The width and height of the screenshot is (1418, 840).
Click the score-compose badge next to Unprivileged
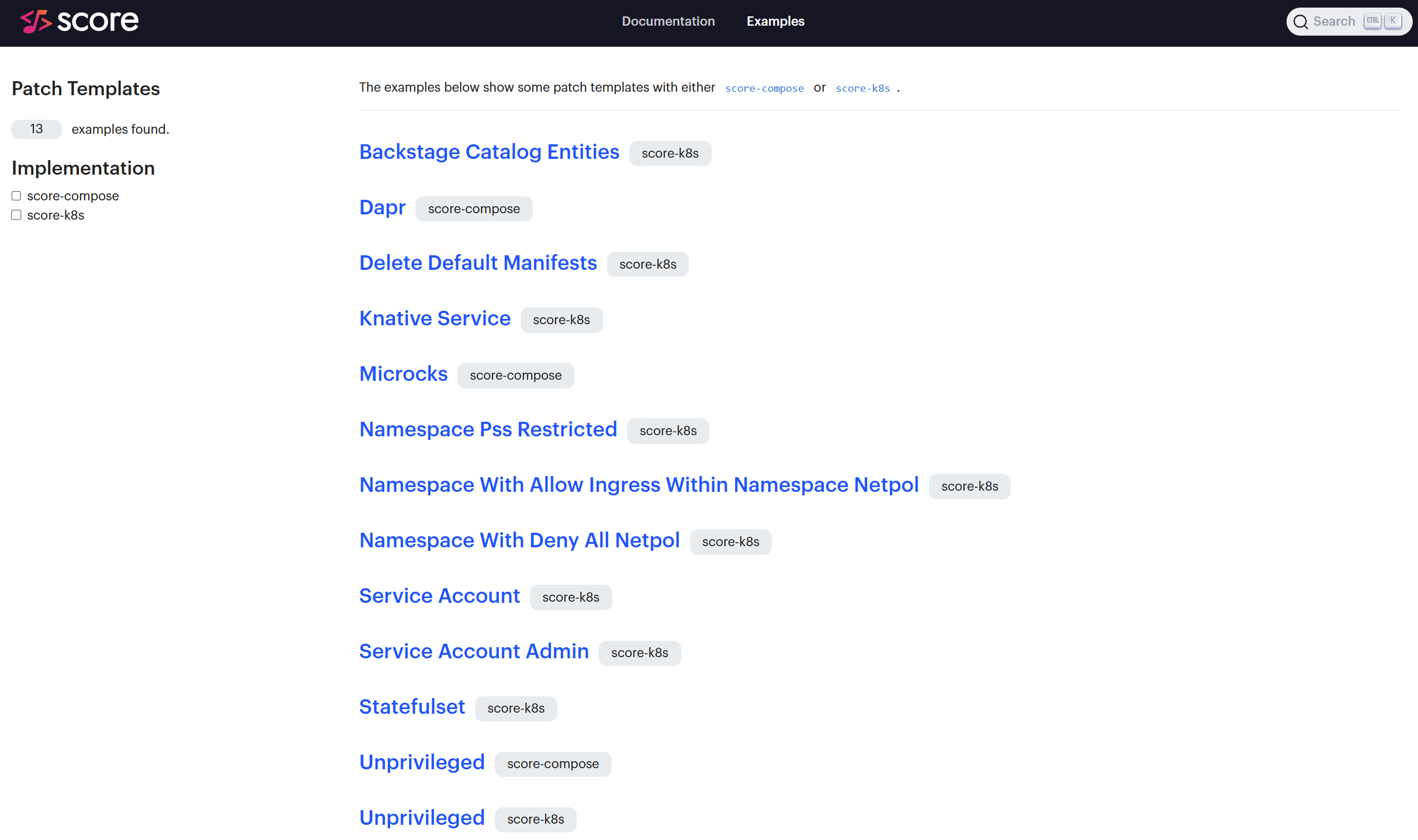552,763
